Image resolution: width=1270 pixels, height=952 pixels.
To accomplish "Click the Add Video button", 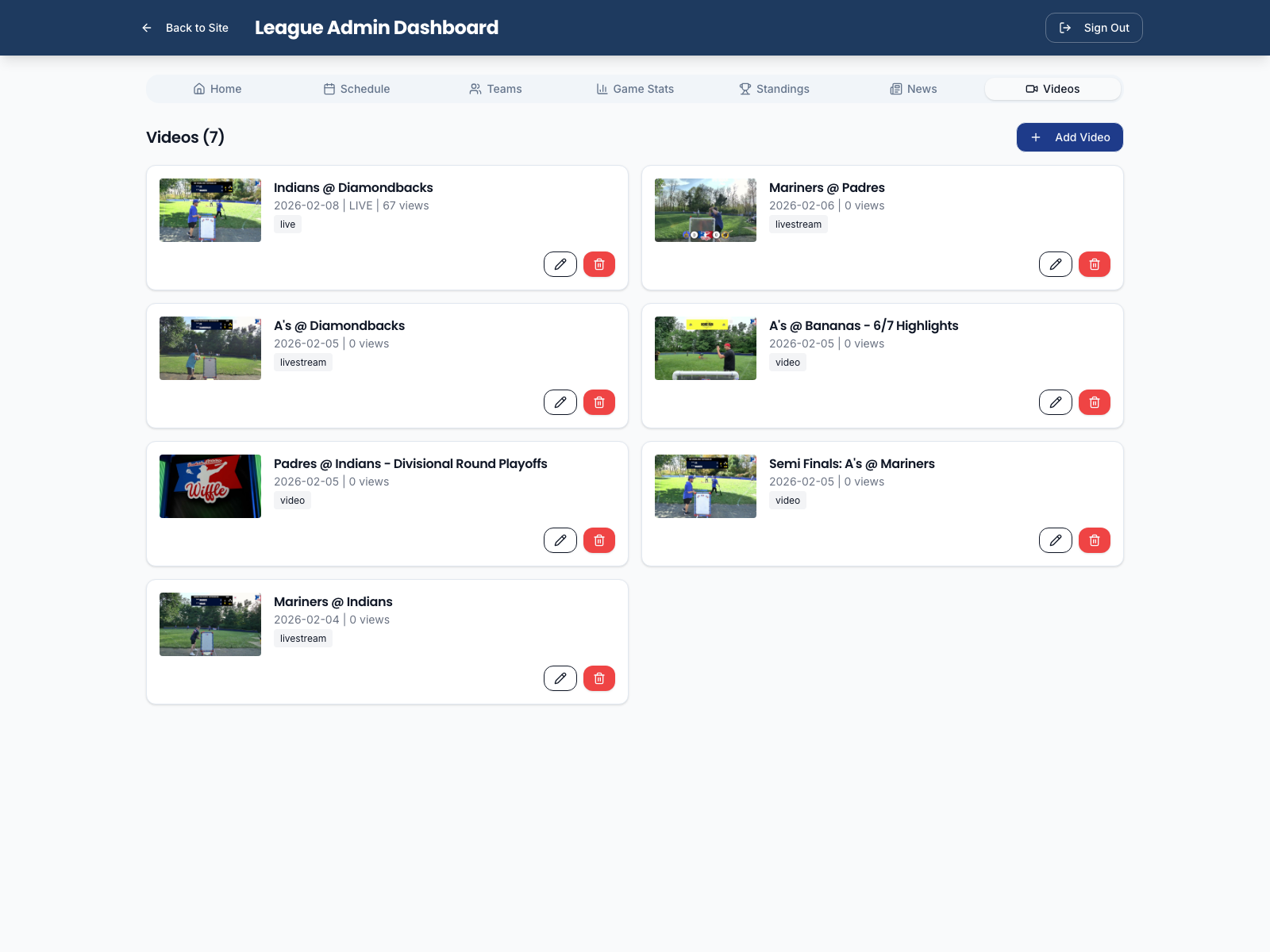I will 1069,137.
